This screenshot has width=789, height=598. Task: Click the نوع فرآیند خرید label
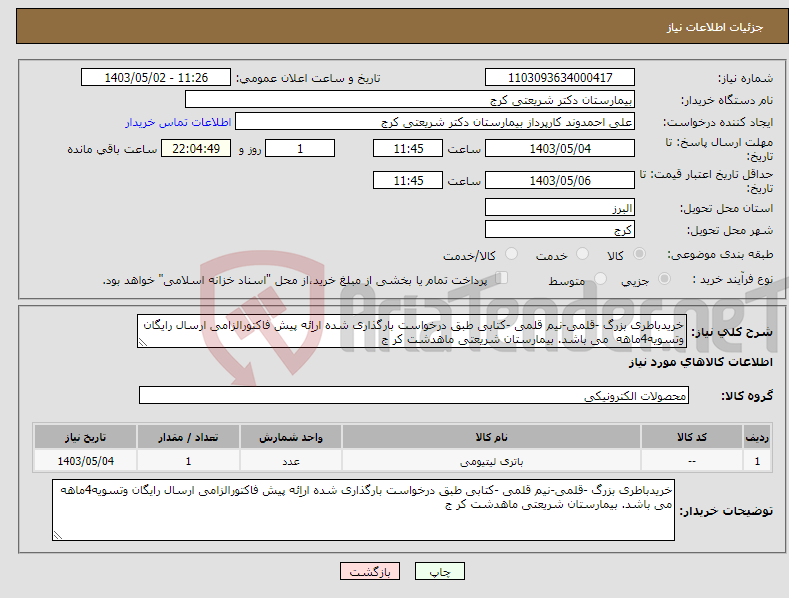[732, 279]
